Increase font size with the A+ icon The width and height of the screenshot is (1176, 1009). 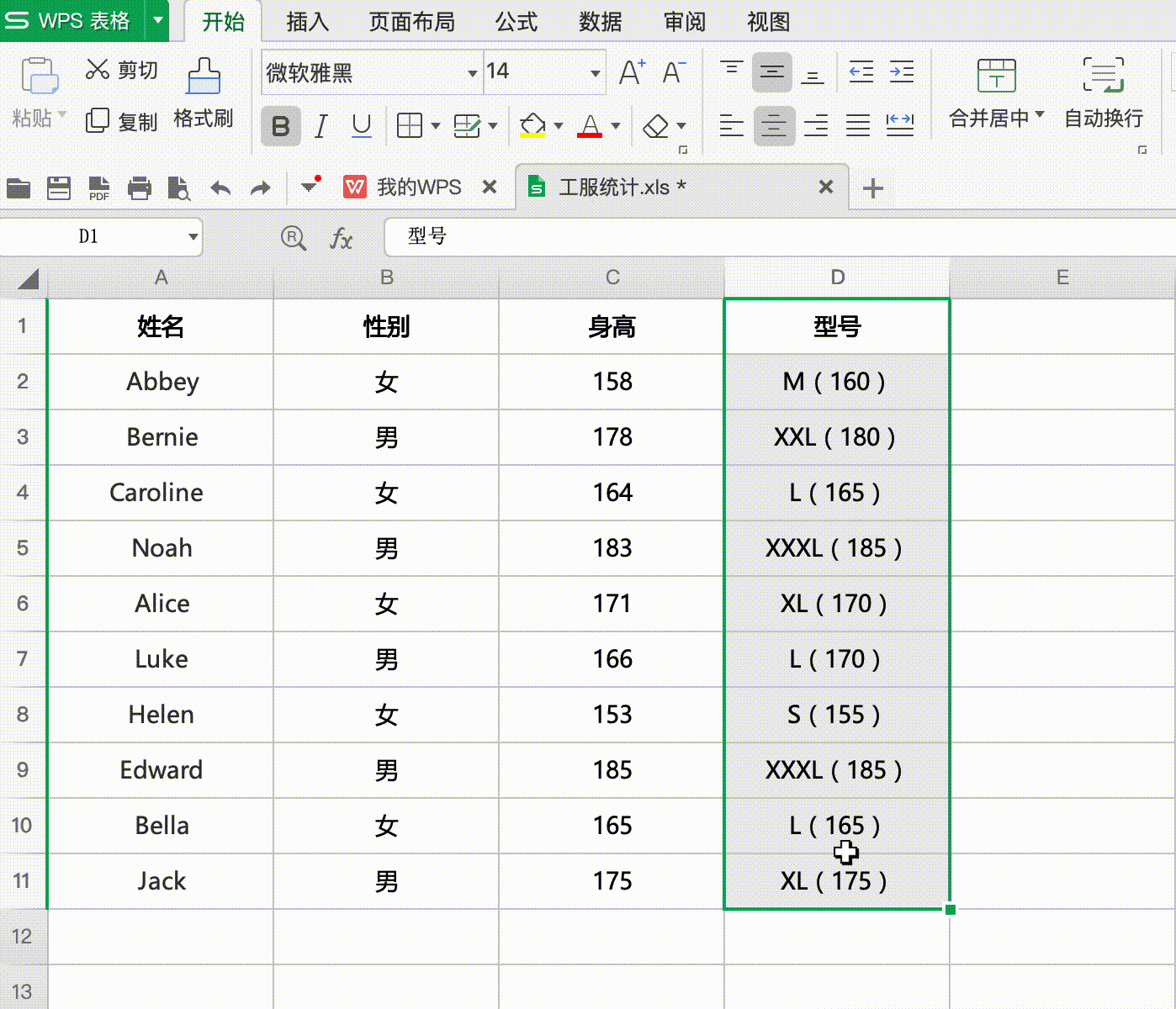coord(632,72)
